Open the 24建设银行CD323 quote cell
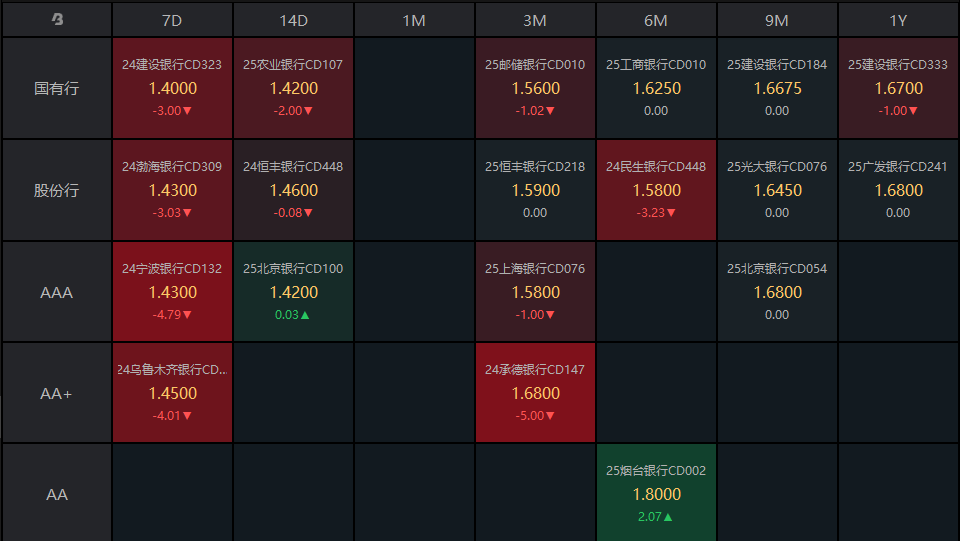This screenshot has height=541, width=960. coord(172,88)
